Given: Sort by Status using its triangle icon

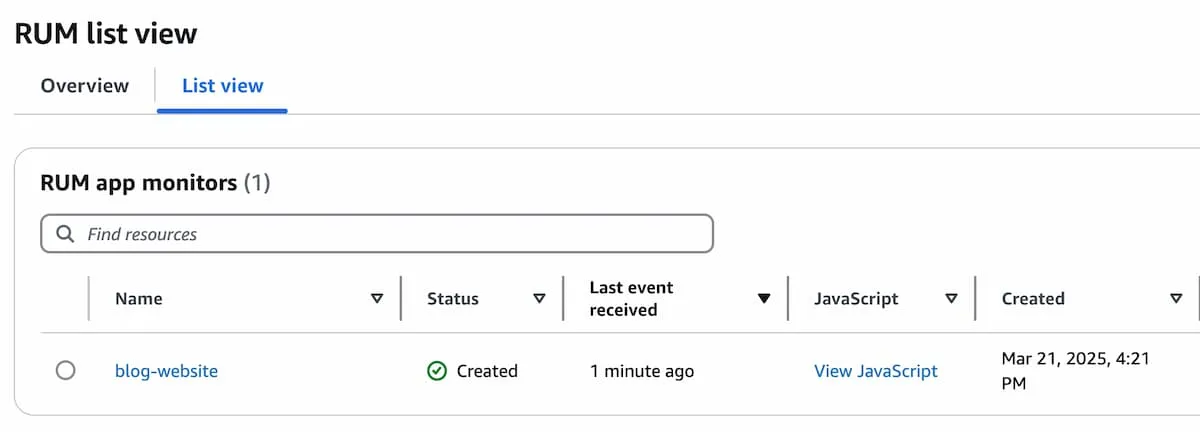Looking at the screenshot, I should click(539, 299).
